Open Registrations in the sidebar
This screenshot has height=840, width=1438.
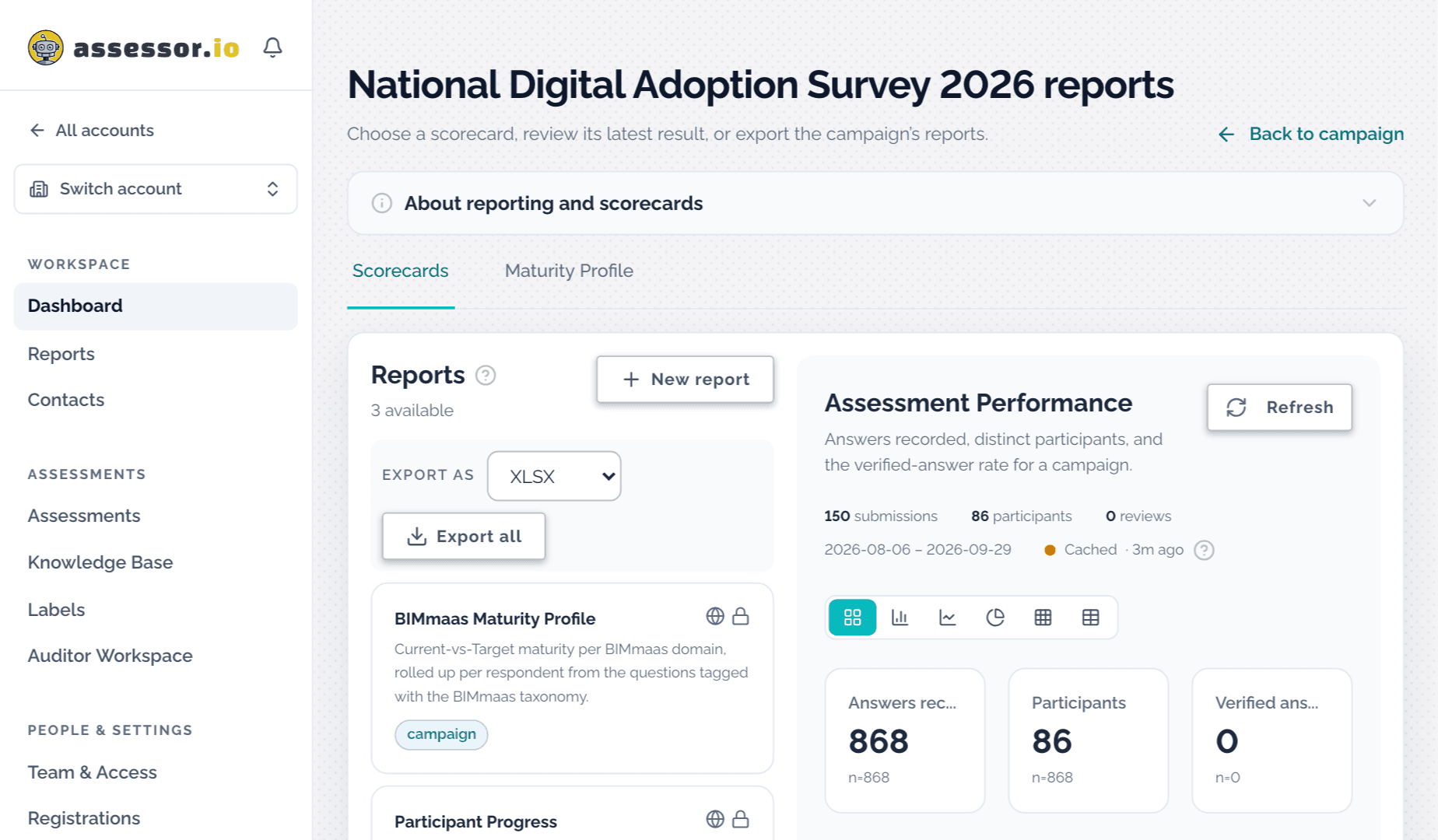click(84, 818)
